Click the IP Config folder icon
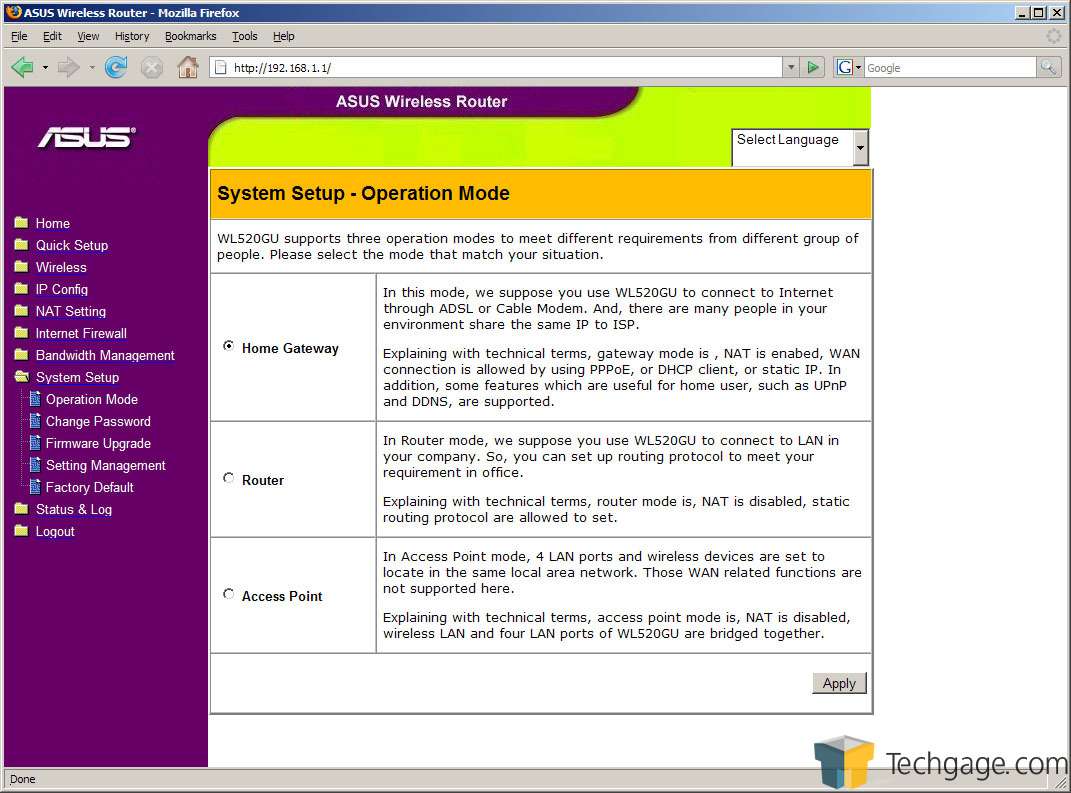 (x=21, y=288)
